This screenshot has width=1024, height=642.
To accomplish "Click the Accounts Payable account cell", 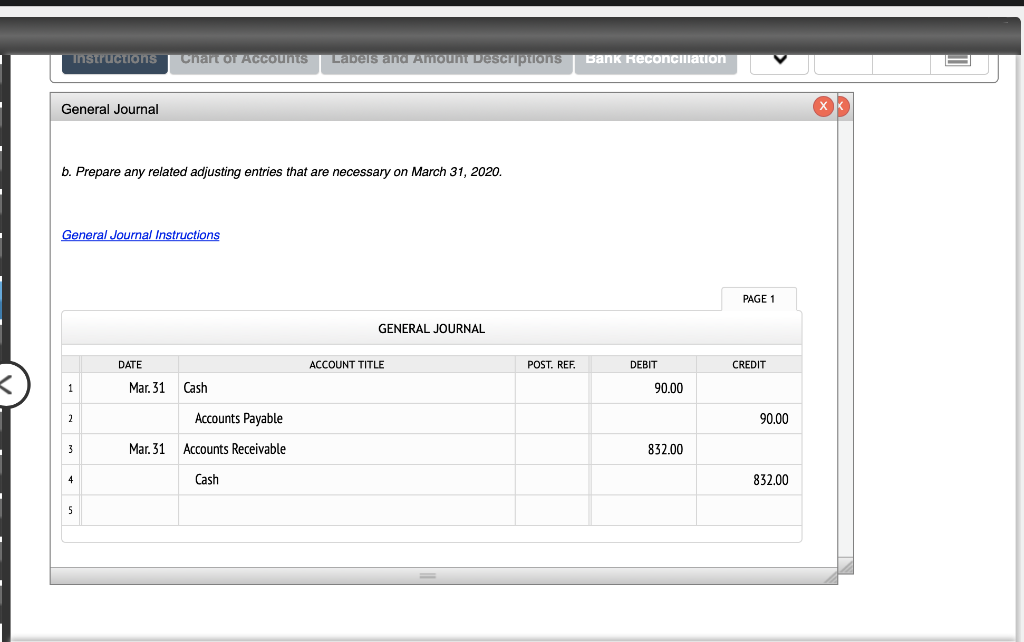I will pyautogui.click(x=345, y=418).
